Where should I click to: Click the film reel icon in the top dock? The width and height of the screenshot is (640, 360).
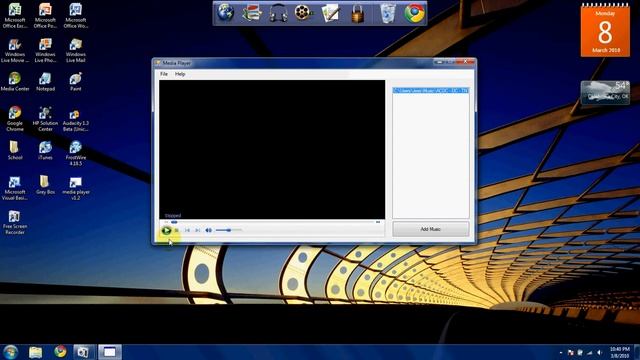pyautogui.click(x=304, y=13)
